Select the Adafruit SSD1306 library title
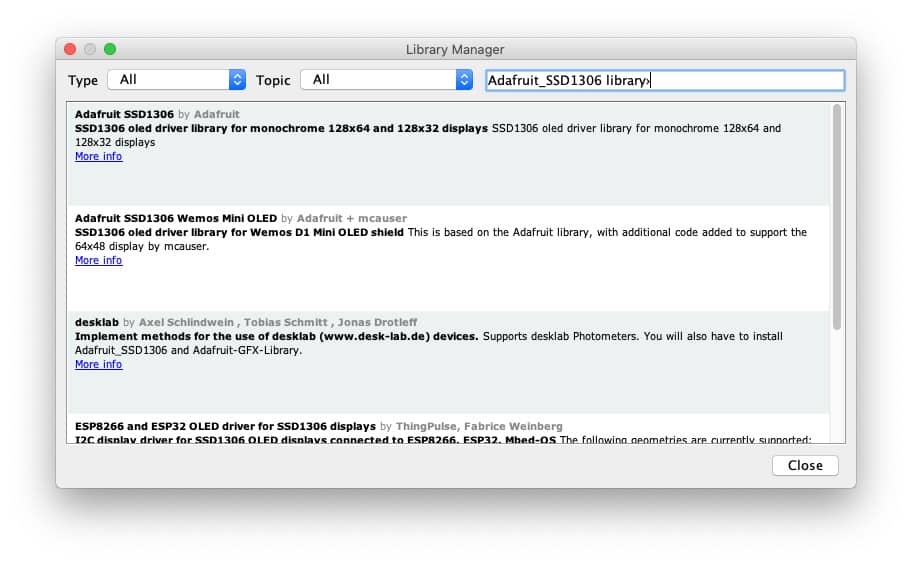 click(124, 114)
